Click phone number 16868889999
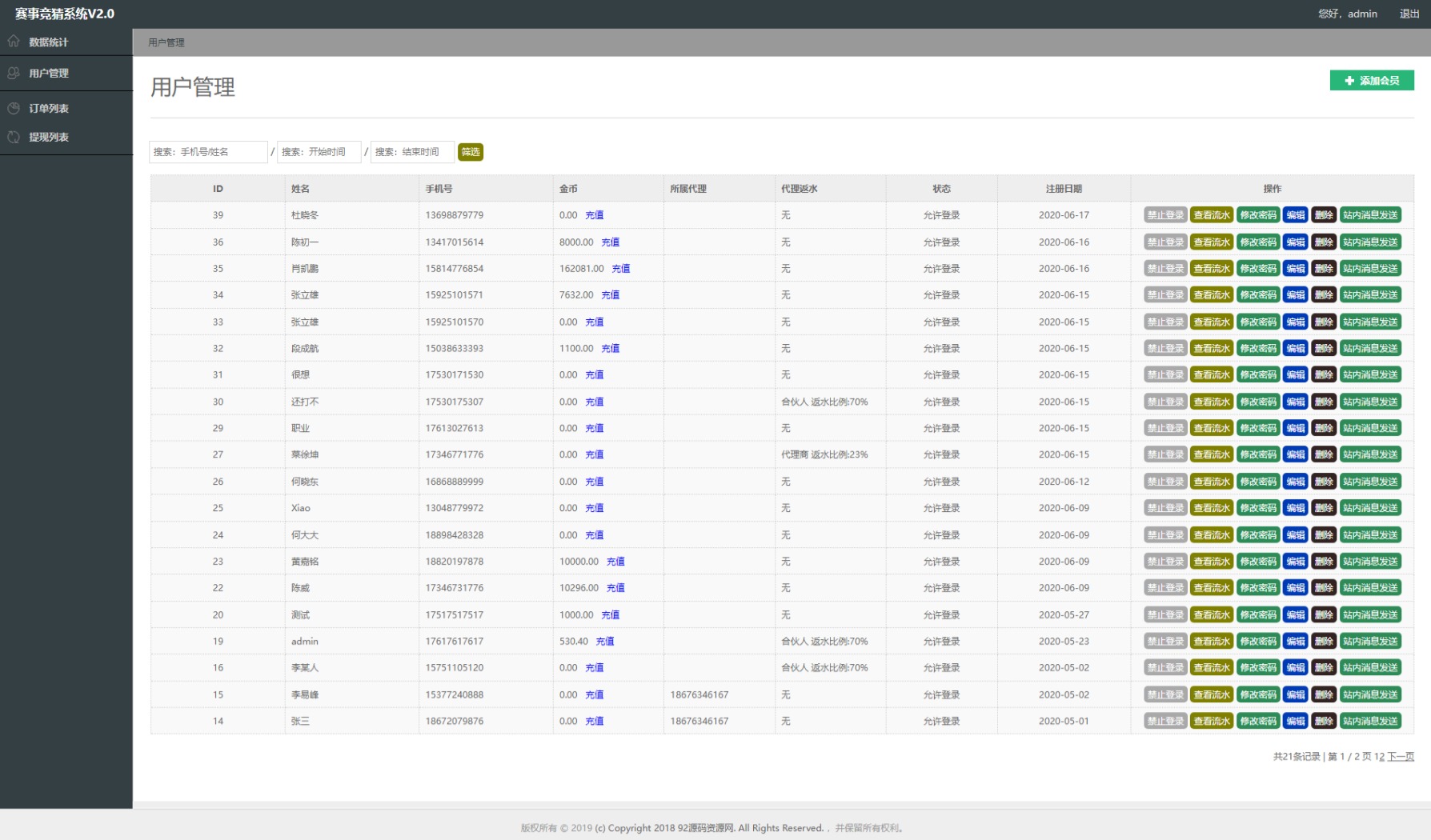 click(455, 482)
